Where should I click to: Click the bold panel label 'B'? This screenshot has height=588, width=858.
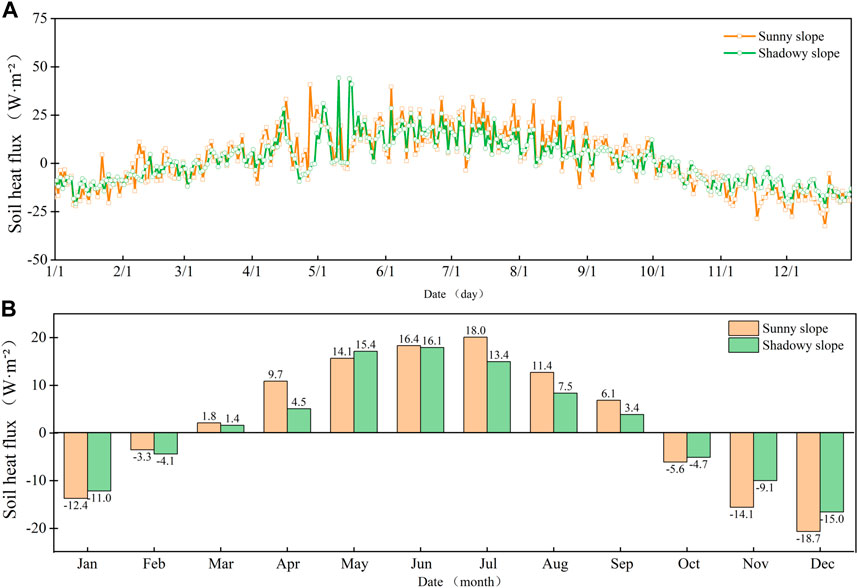tap(9, 309)
